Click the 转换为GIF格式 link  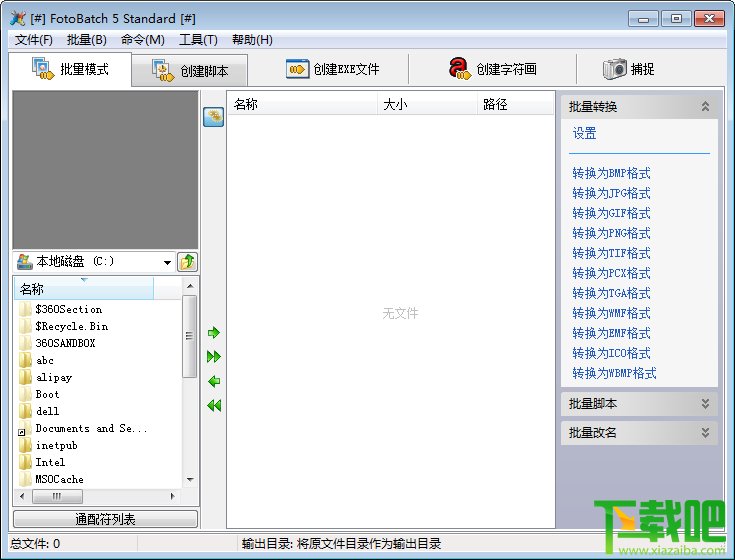pyautogui.click(x=611, y=213)
